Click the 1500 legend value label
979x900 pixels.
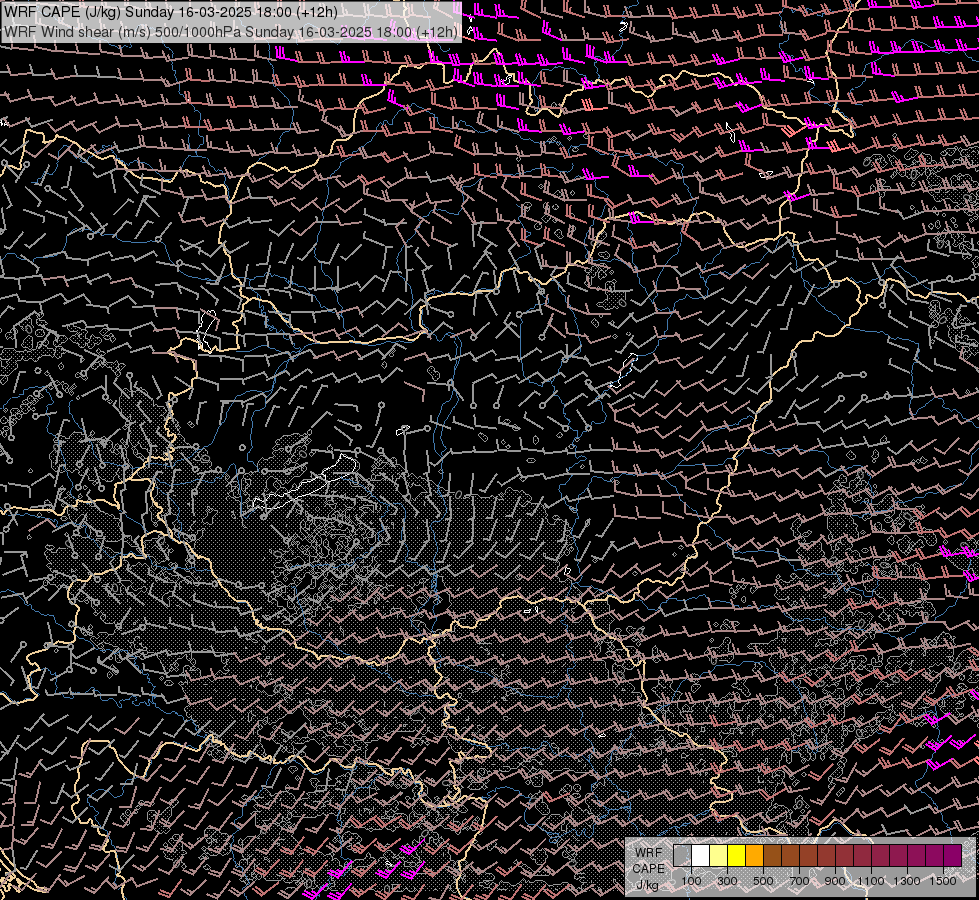(x=943, y=881)
